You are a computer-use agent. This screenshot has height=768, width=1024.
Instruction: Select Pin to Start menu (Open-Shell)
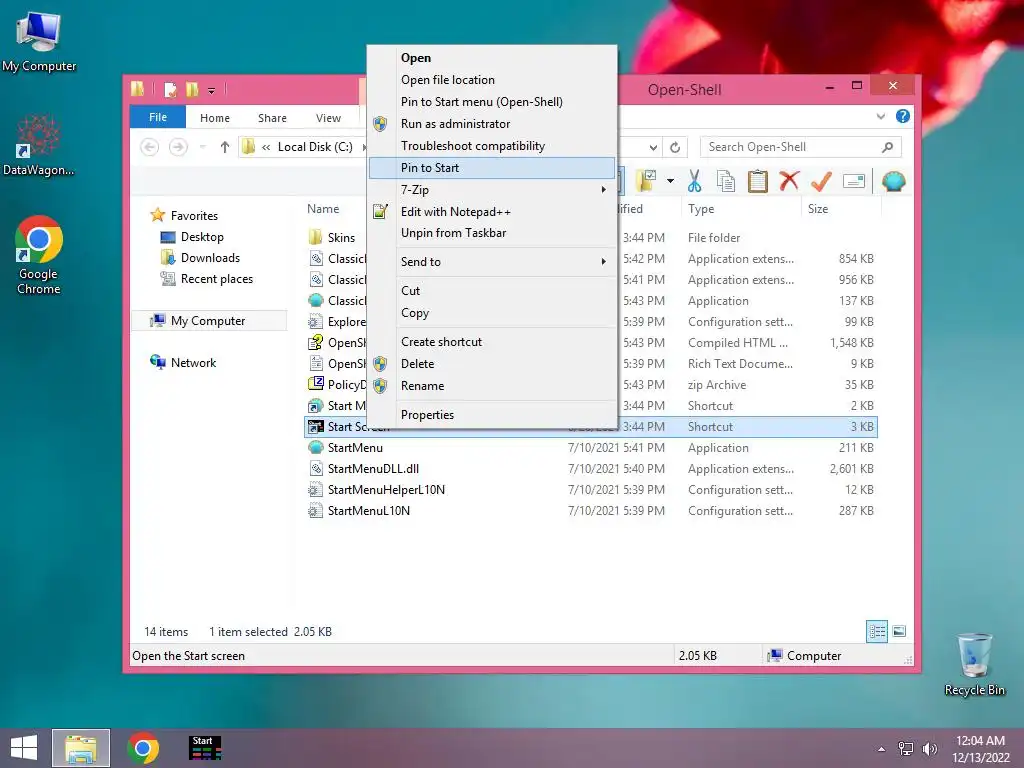coord(491,102)
